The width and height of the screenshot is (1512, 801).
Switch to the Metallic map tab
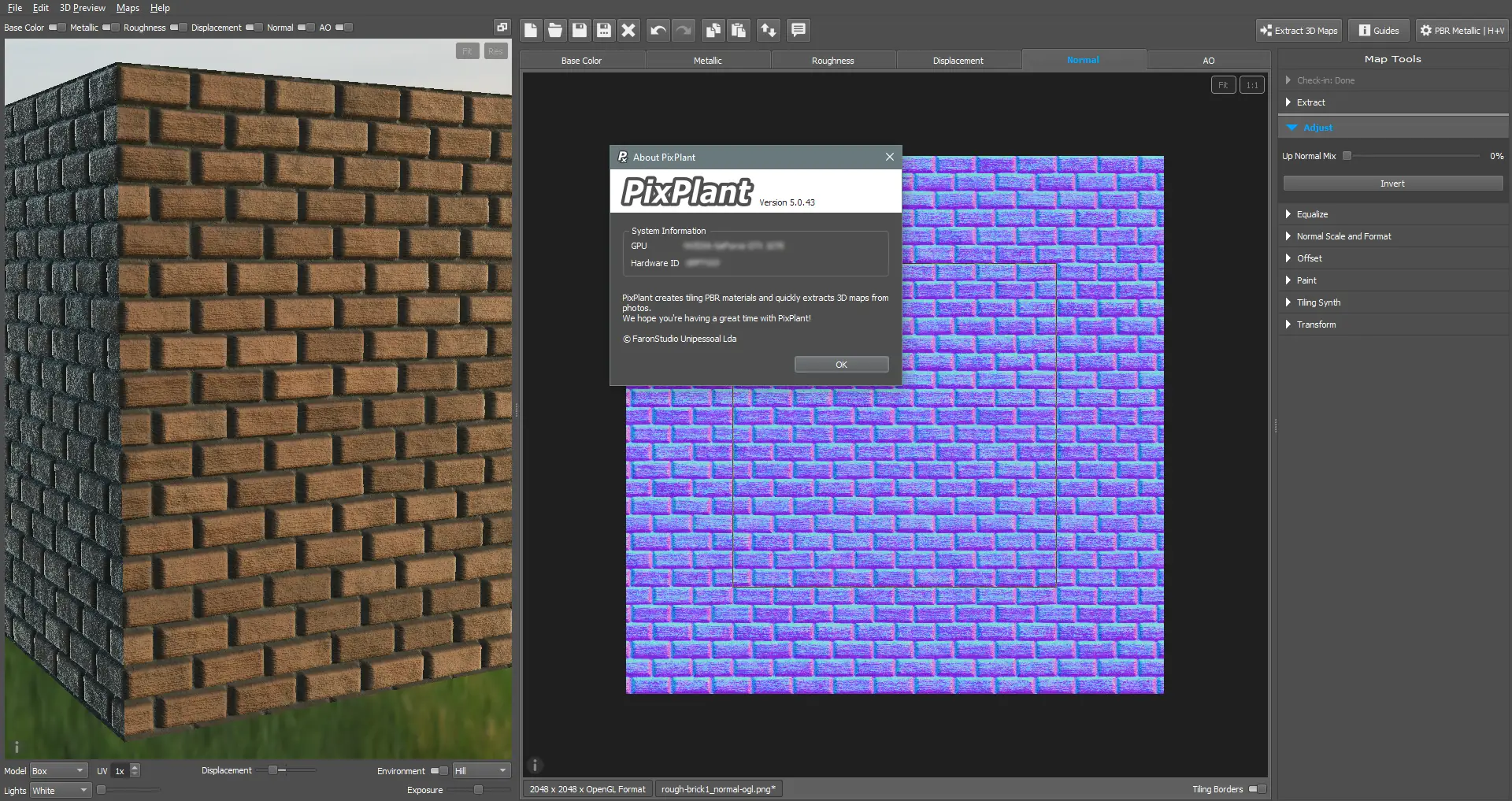pyautogui.click(x=708, y=61)
